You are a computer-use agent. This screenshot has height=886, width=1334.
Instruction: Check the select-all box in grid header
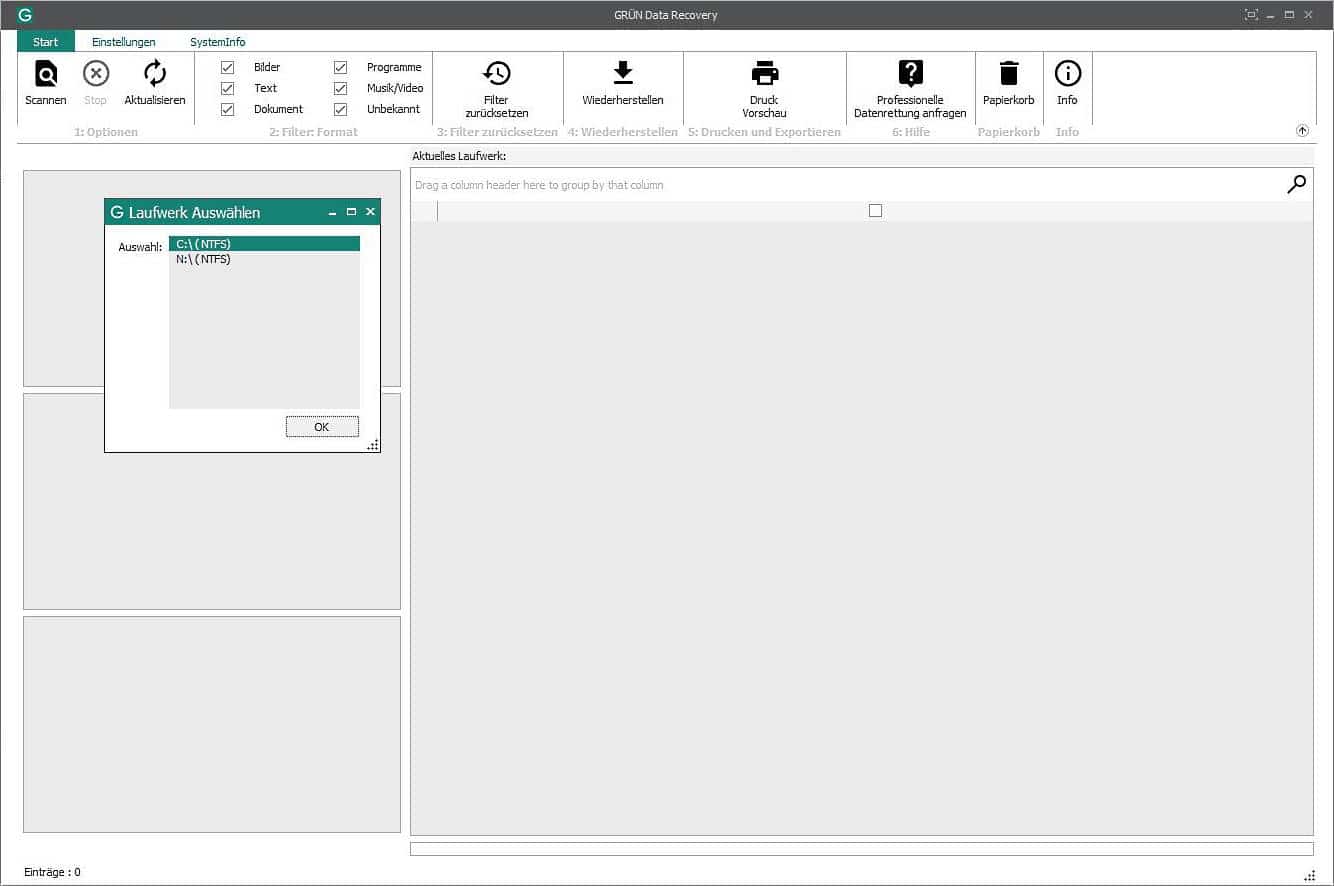(x=875, y=211)
